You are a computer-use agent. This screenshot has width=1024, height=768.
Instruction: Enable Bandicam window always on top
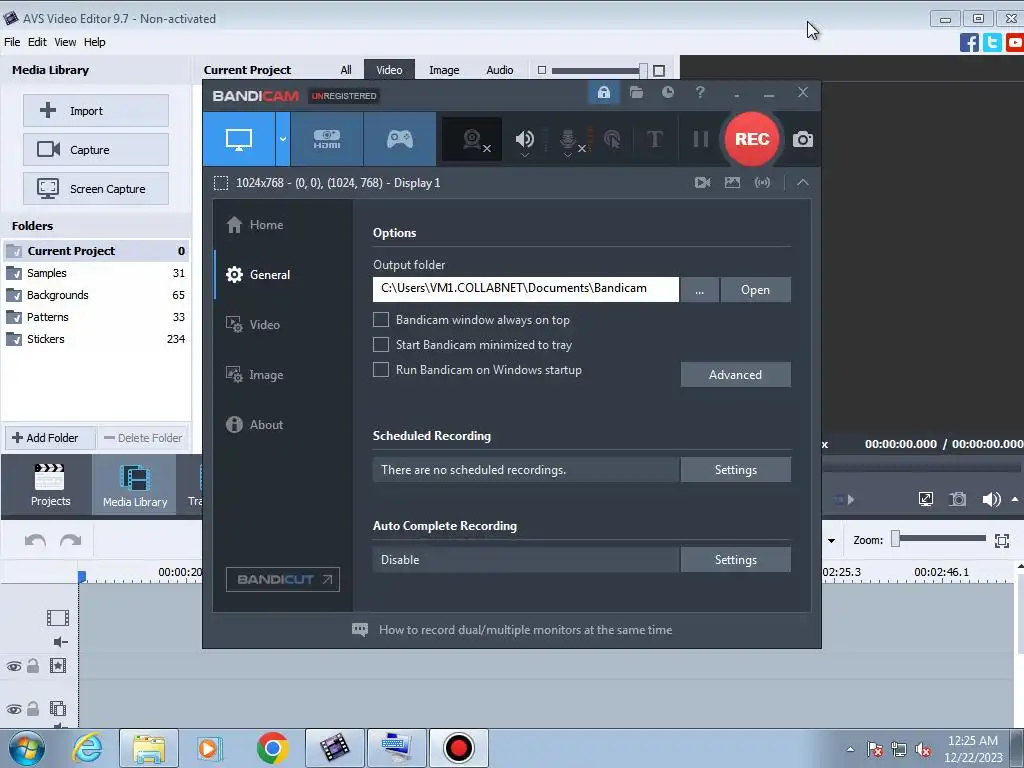[x=381, y=320]
